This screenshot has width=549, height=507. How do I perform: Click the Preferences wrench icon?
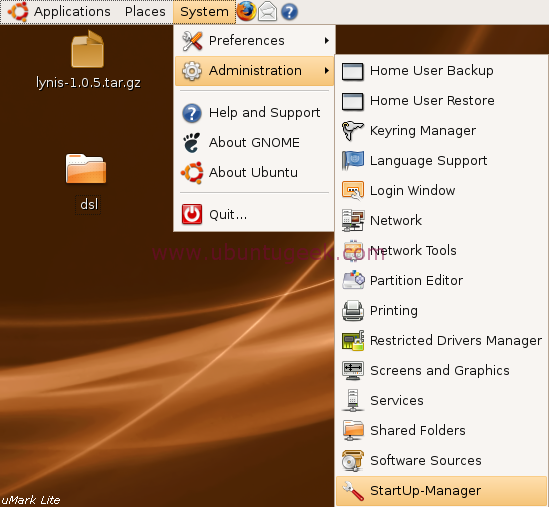[x=192, y=41]
